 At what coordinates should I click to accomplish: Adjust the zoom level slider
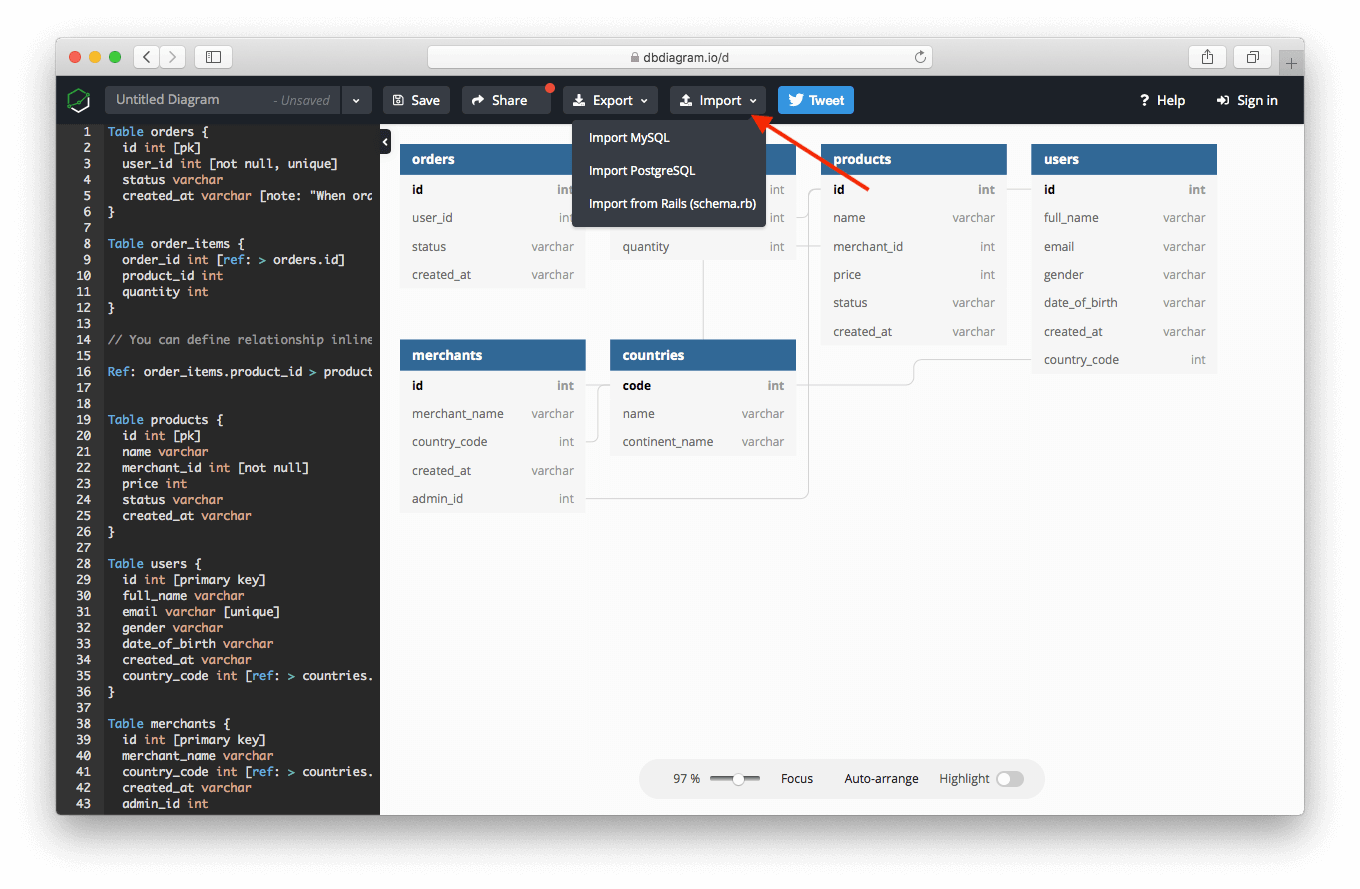(x=738, y=779)
